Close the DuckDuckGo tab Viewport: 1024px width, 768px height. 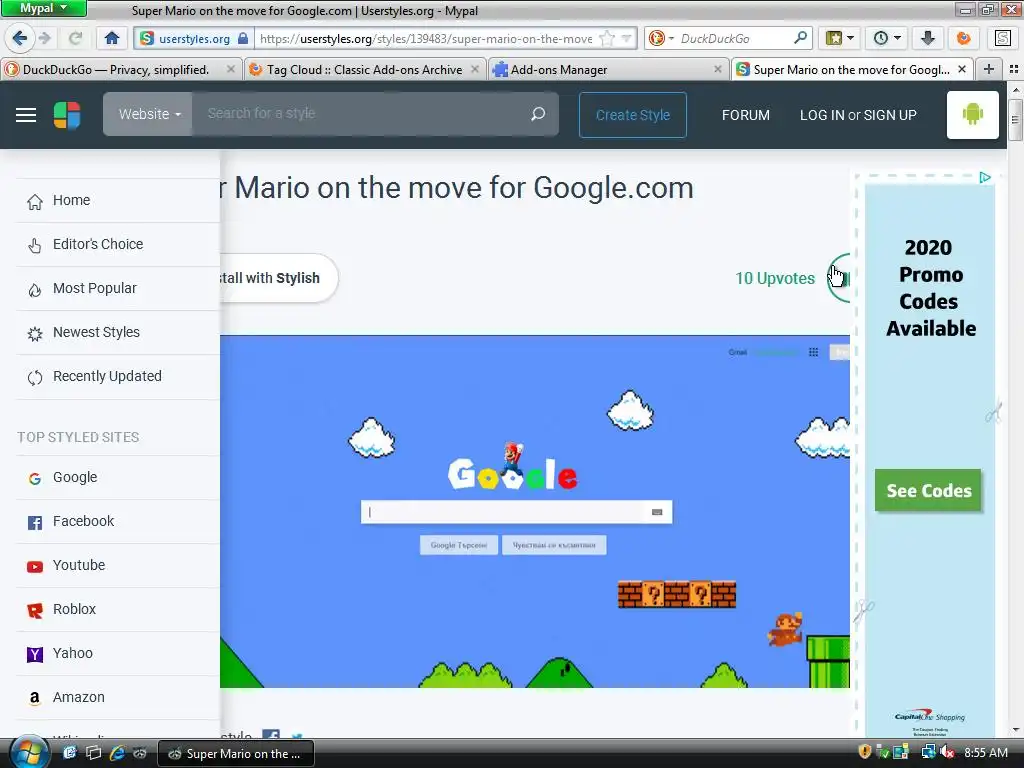click(x=231, y=69)
